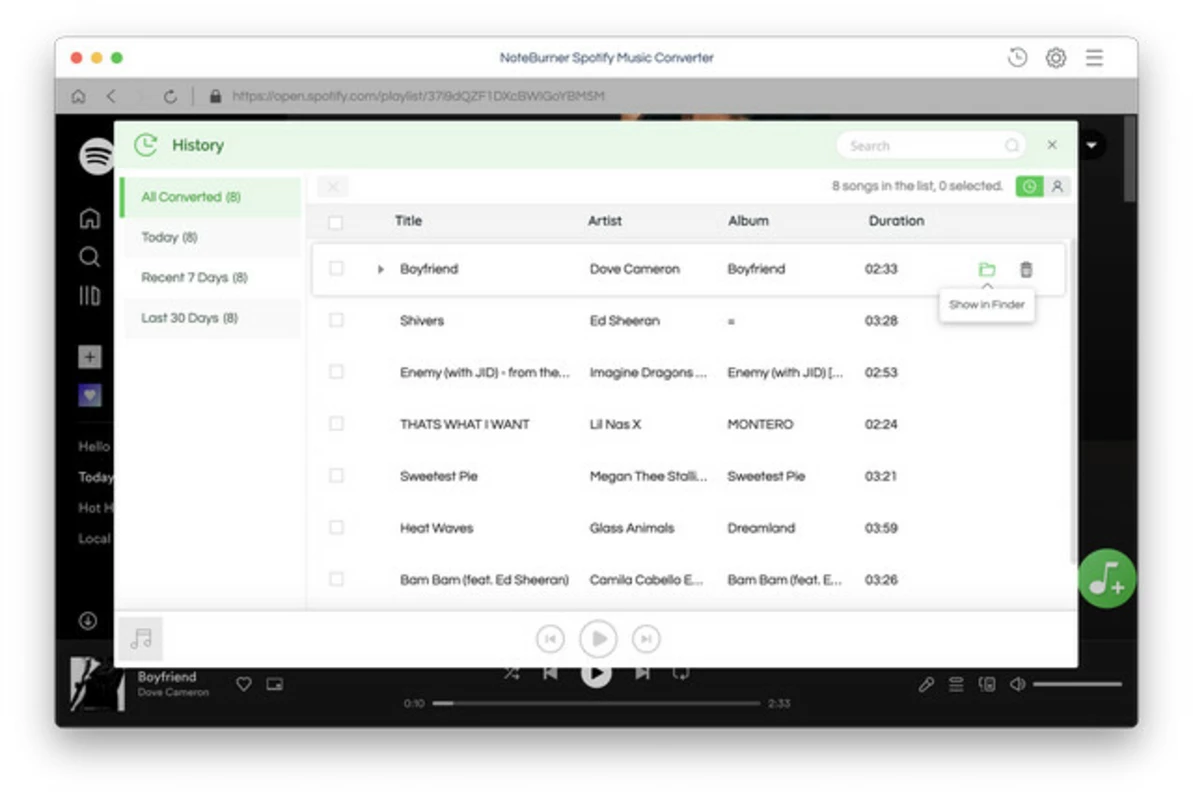Click the Spotify logo

coord(97,156)
